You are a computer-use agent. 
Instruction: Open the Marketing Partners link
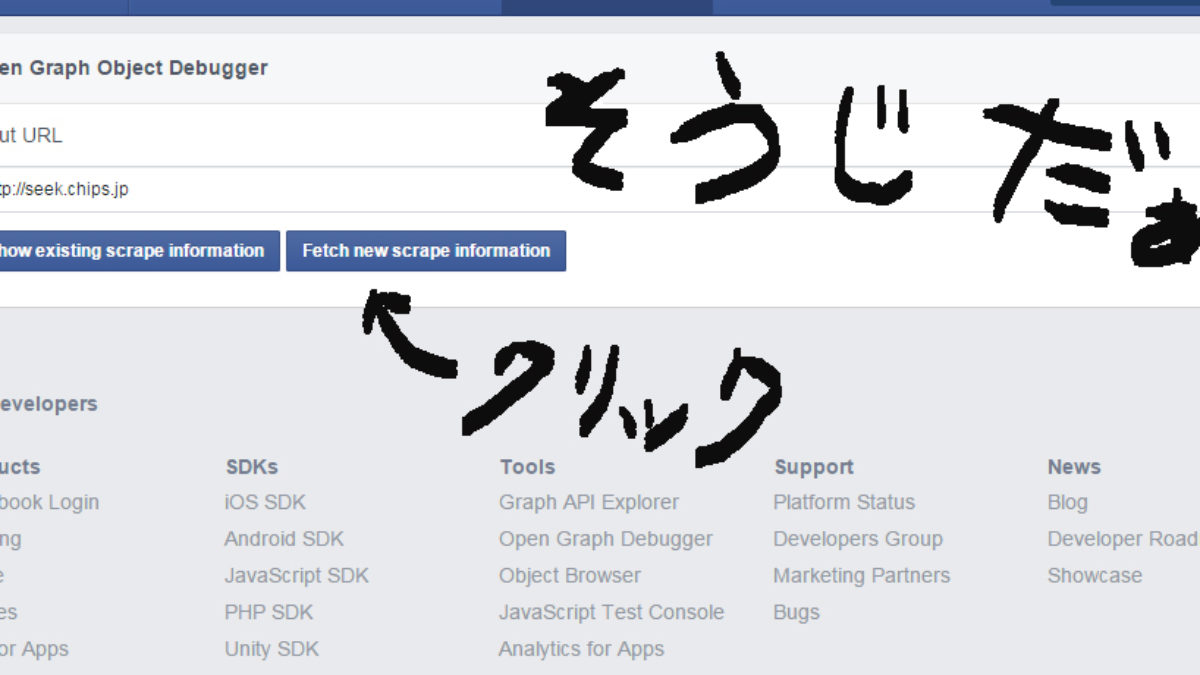862,575
